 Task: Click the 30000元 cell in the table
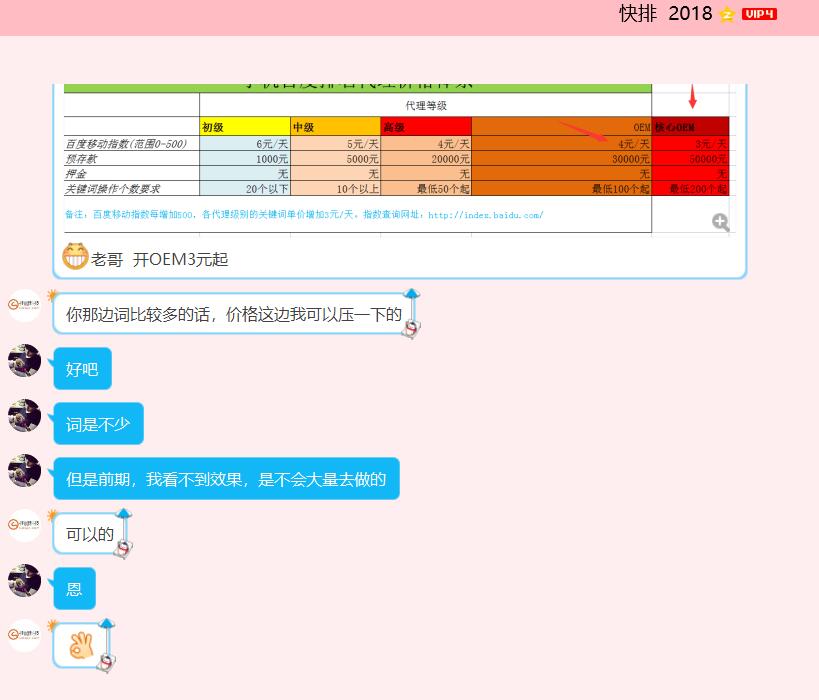561,159
